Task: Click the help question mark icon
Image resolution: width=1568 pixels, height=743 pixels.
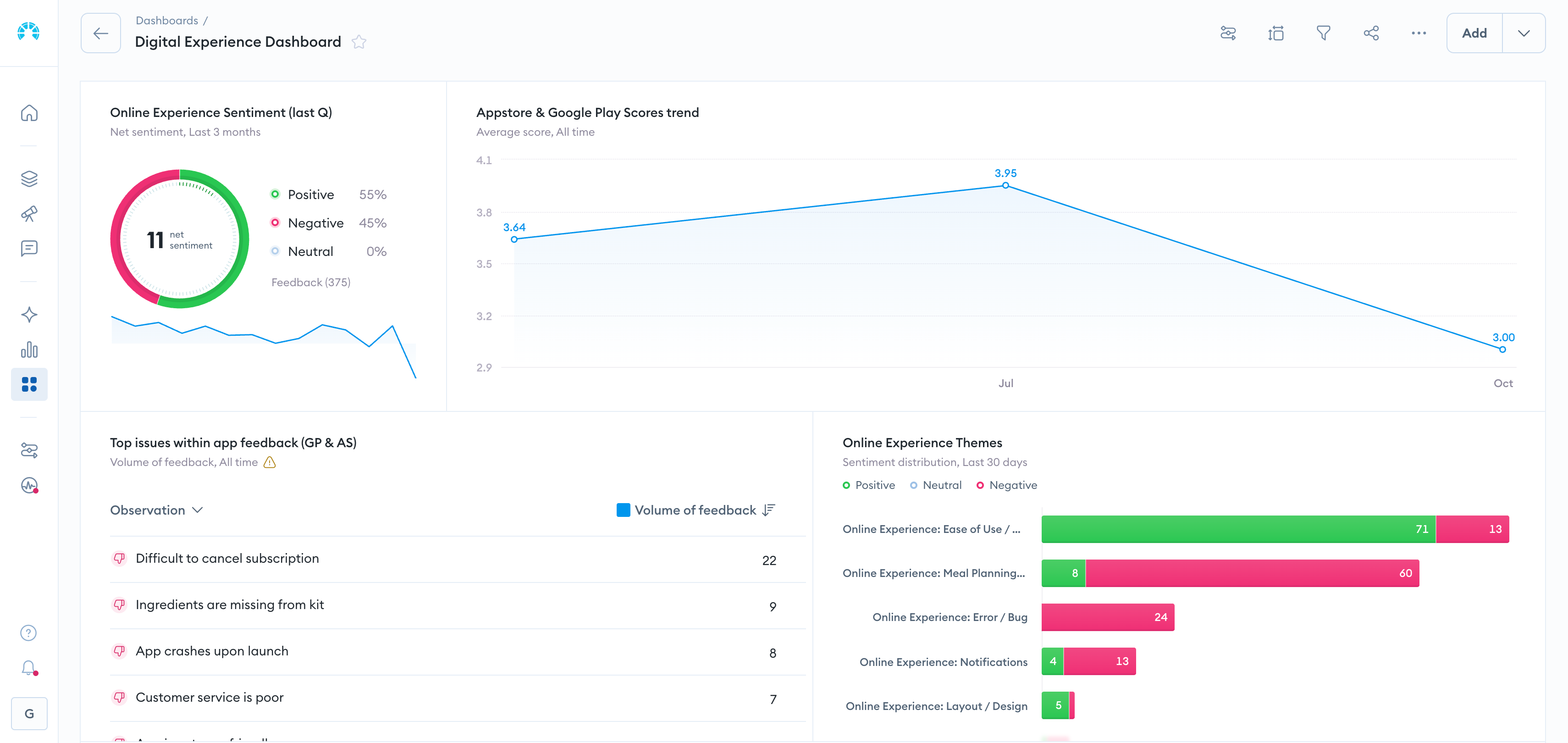Action: (x=29, y=633)
